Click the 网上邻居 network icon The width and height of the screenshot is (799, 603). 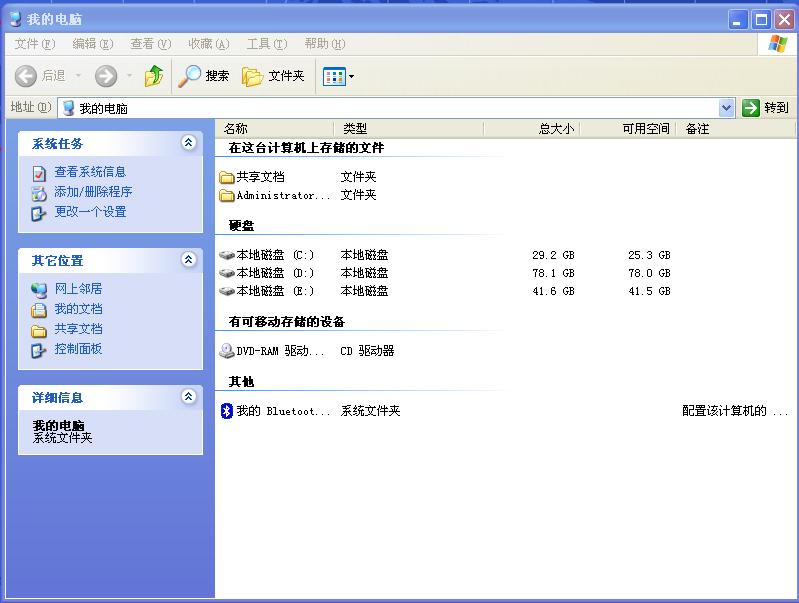[x=39, y=290]
